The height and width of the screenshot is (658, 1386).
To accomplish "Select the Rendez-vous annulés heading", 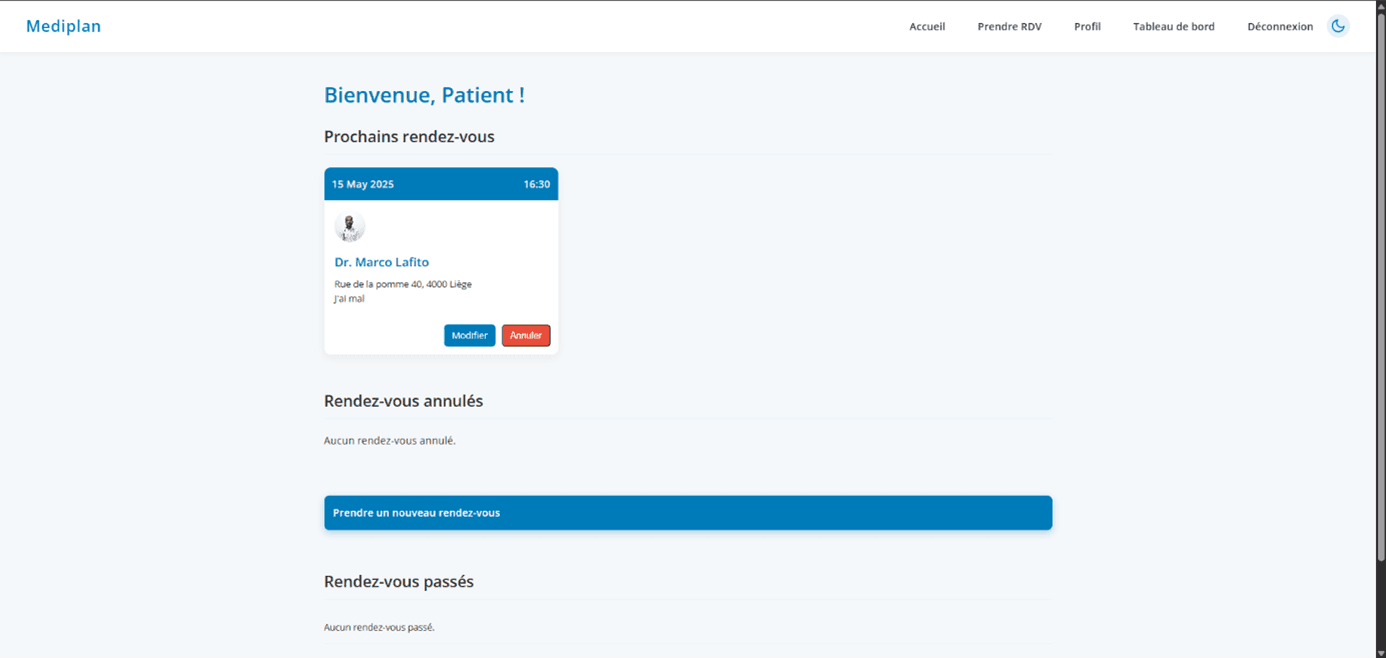I will click(x=403, y=400).
